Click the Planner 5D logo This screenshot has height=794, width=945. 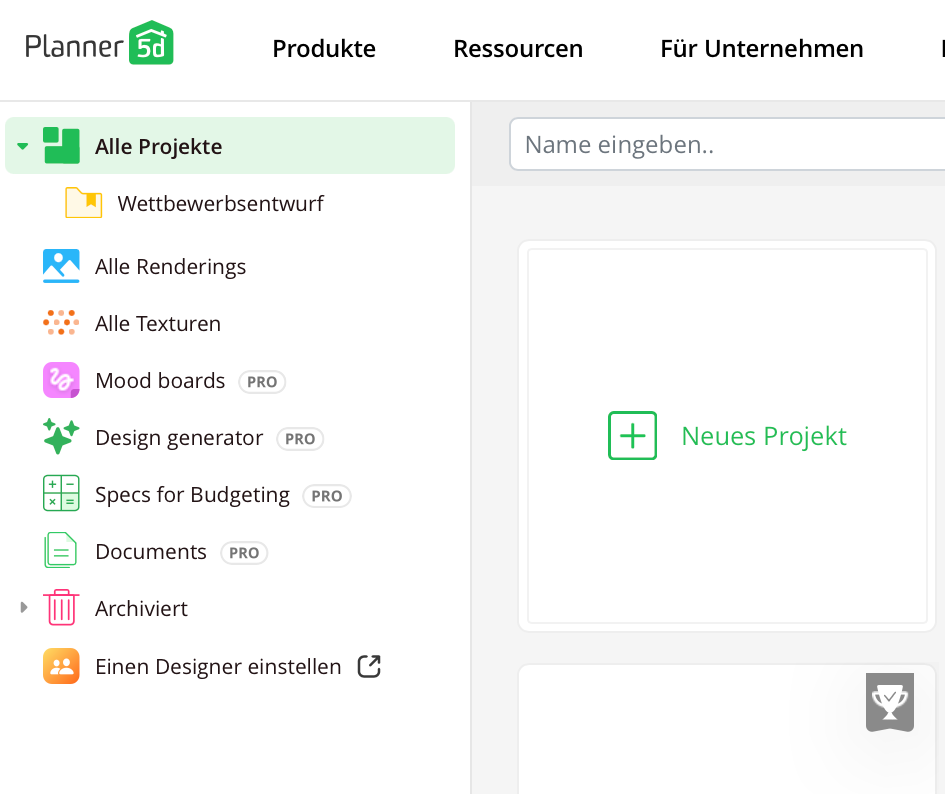point(99,43)
